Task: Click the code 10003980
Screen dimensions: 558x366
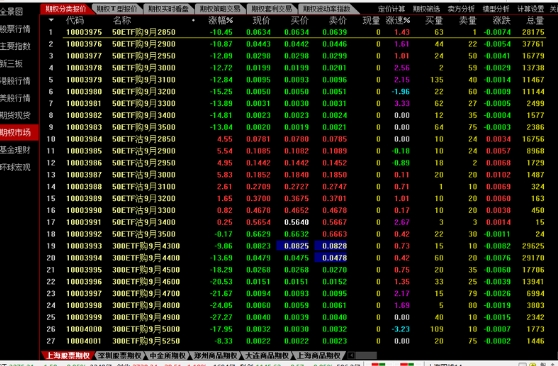Action: [84, 92]
